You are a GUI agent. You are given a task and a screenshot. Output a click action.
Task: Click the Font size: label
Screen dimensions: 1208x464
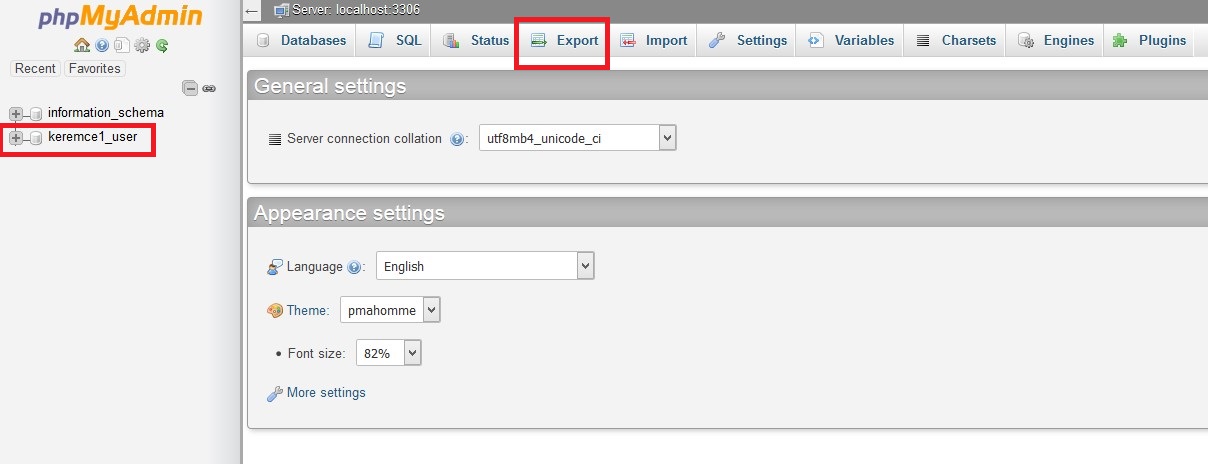tap(318, 354)
